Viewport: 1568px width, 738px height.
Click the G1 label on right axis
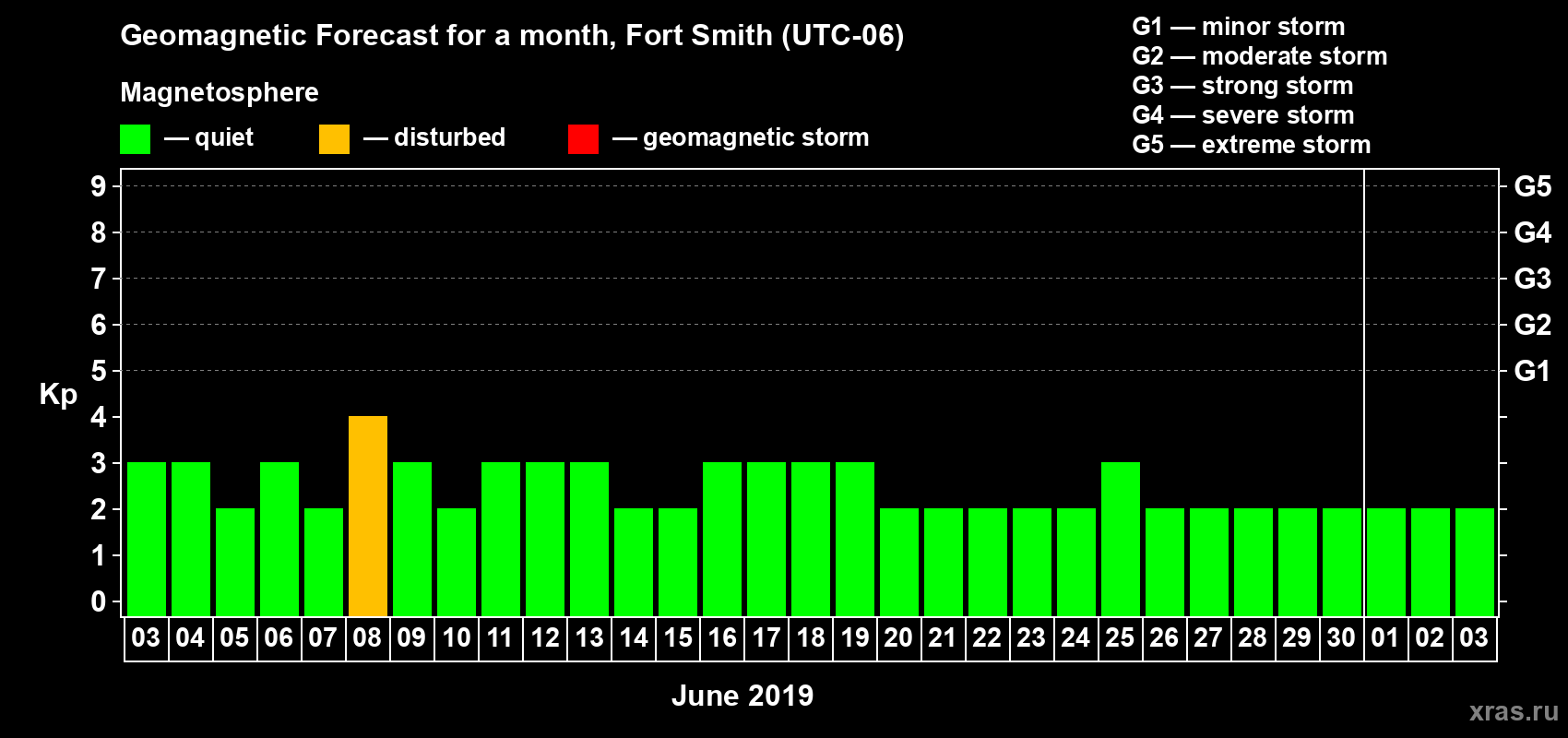click(x=1533, y=371)
